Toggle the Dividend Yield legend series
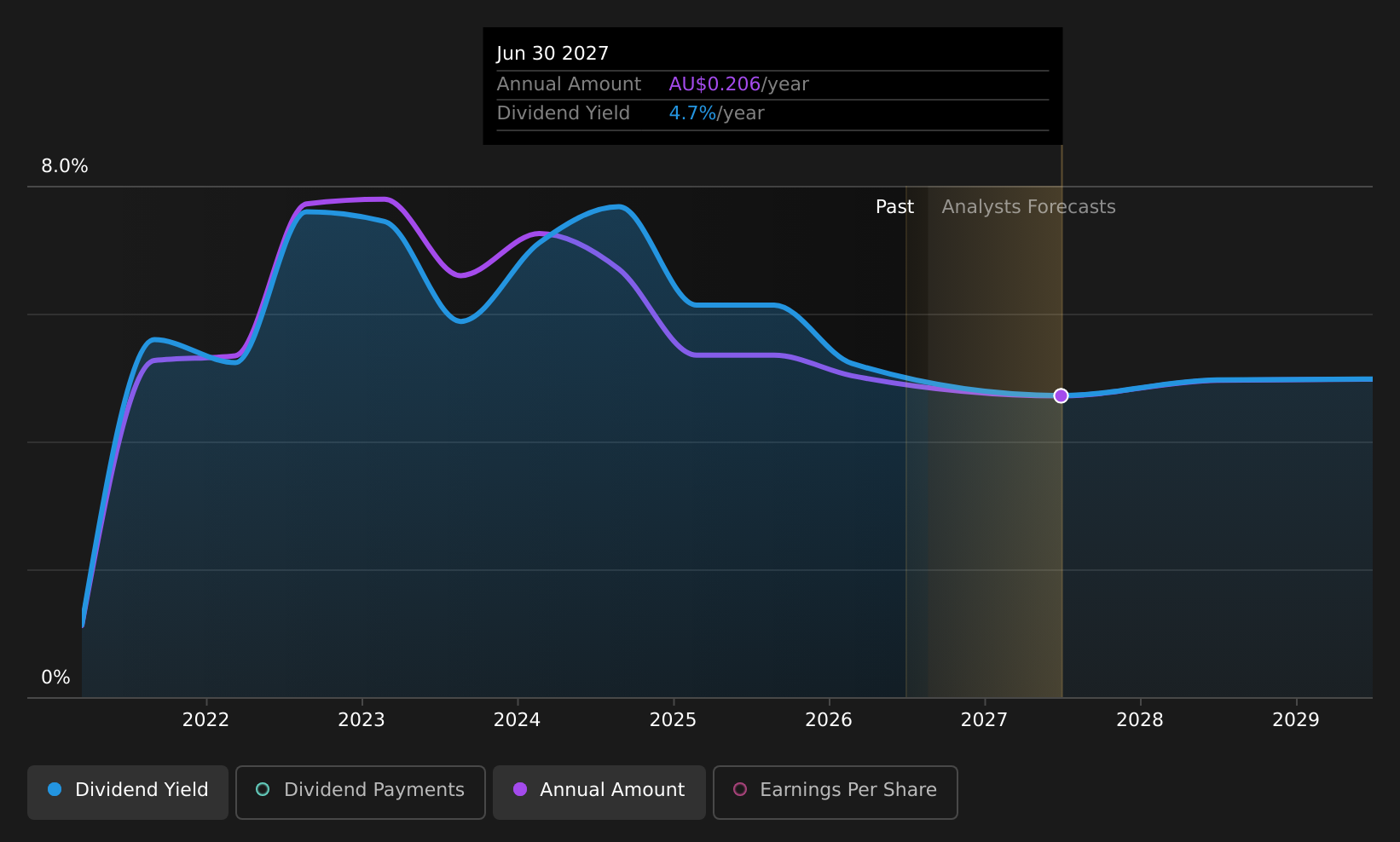This screenshot has height=842, width=1400. [x=128, y=792]
